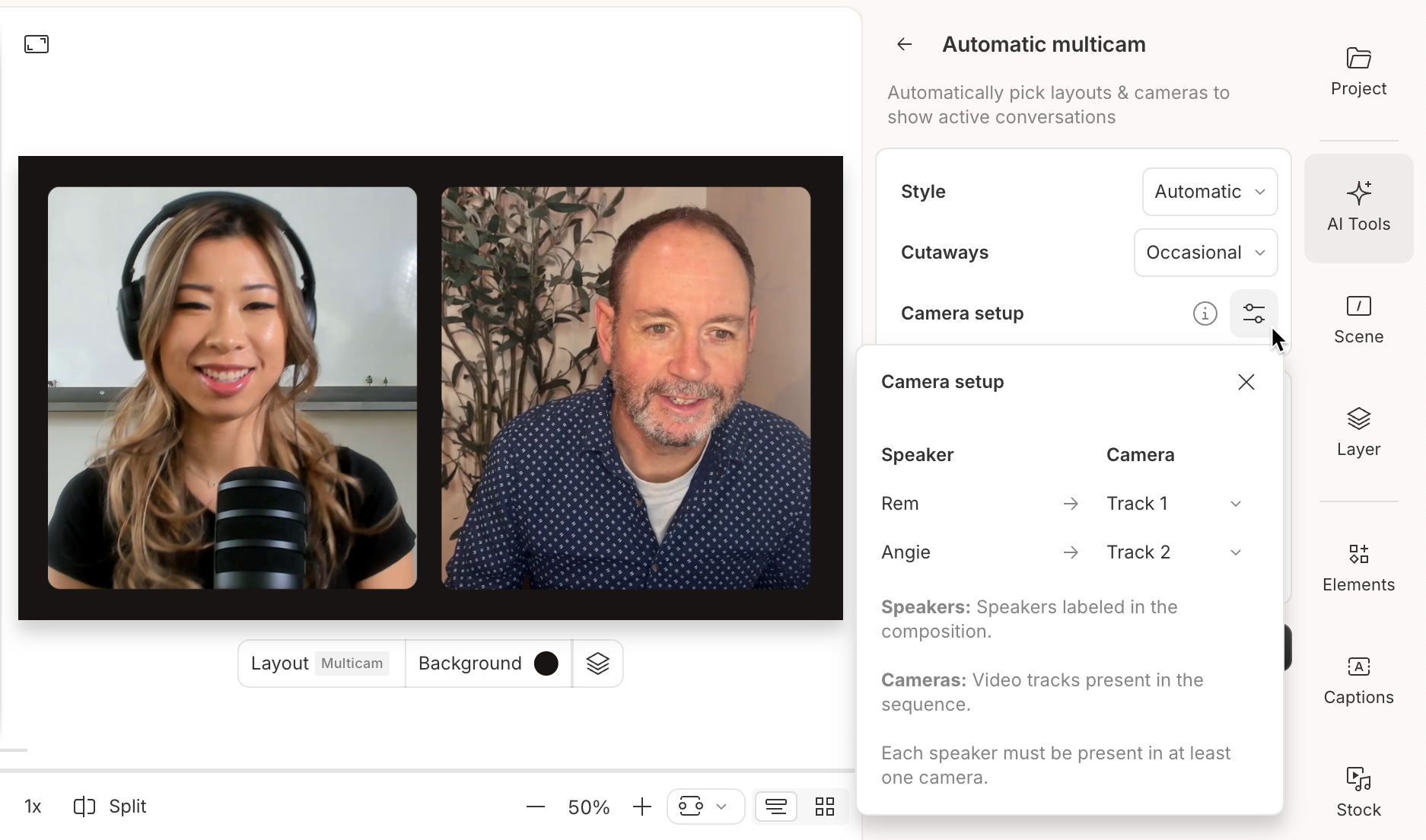The image size is (1426, 840).
Task: Click the Speaker column header
Action: 917,455
